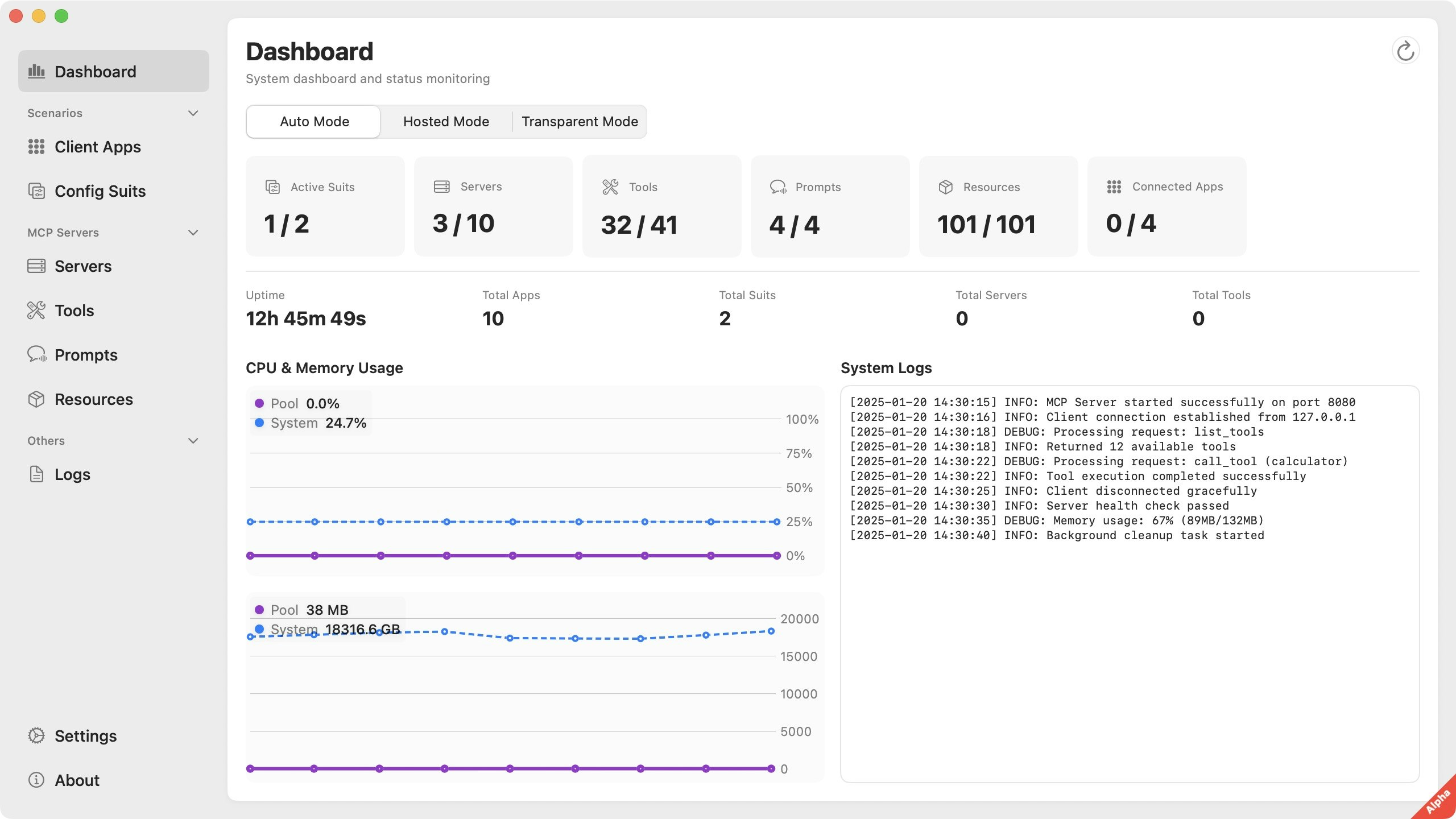Click the Connected Apps card grid icon
The image size is (1456, 819).
(x=1114, y=187)
